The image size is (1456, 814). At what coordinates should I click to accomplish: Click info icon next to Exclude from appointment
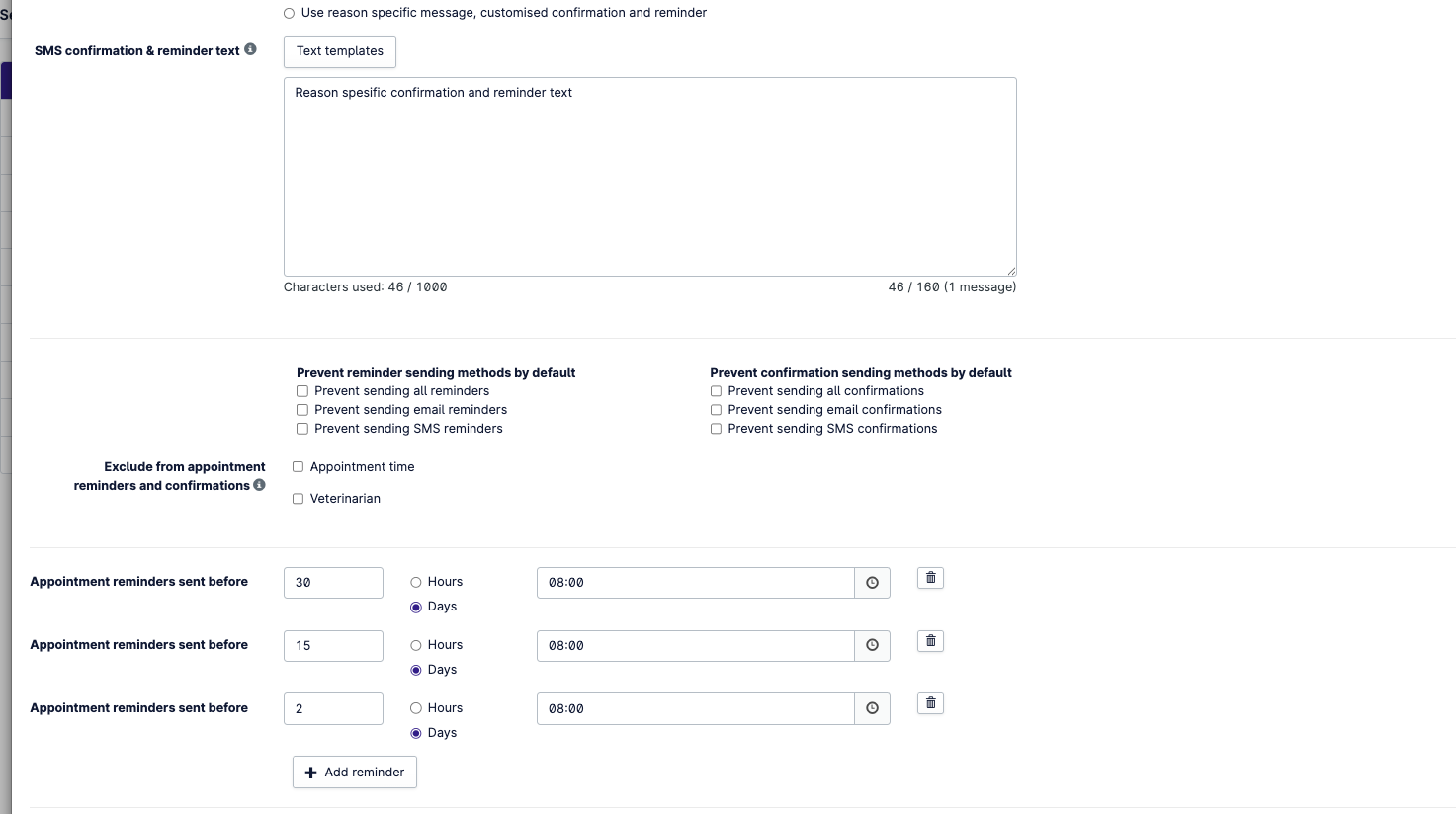pos(259,485)
